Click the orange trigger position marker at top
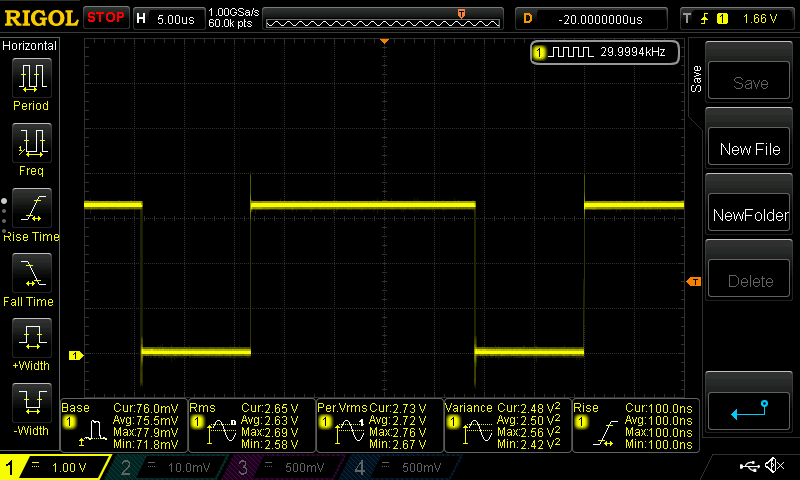Screen dimensions: 800x480 (385, 41)
